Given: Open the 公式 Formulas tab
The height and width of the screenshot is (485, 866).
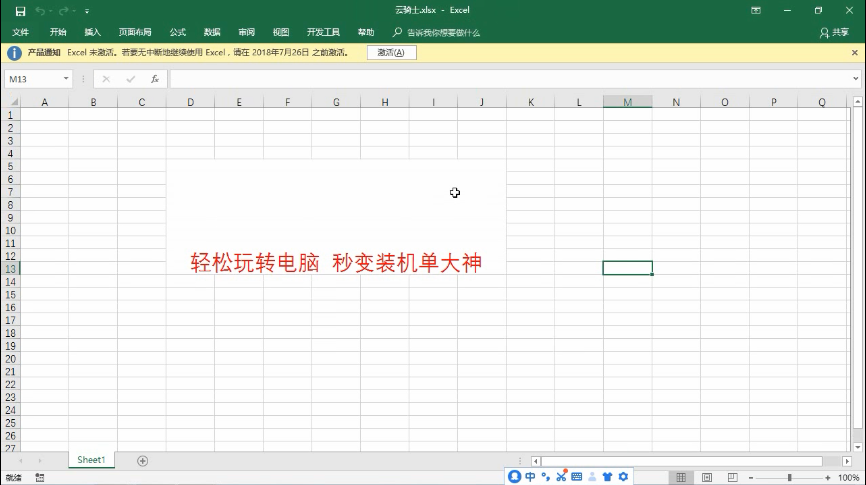Looking at the screenshot, I should (177, 33).
